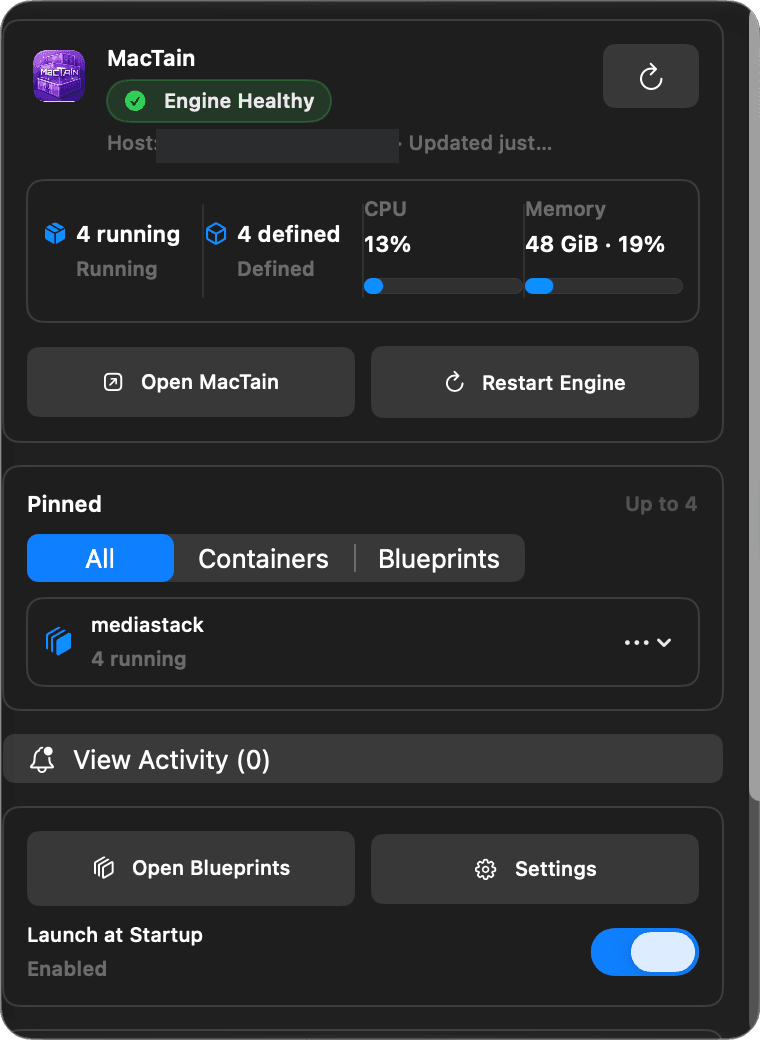Screen dimensions: 760x1040
Task: Click the 'Memory' label text
Action: (x=565, y=209)
